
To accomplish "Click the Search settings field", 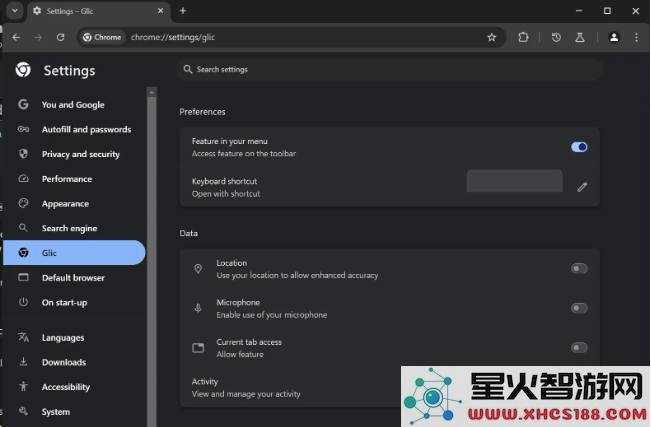I will [390, 69].
